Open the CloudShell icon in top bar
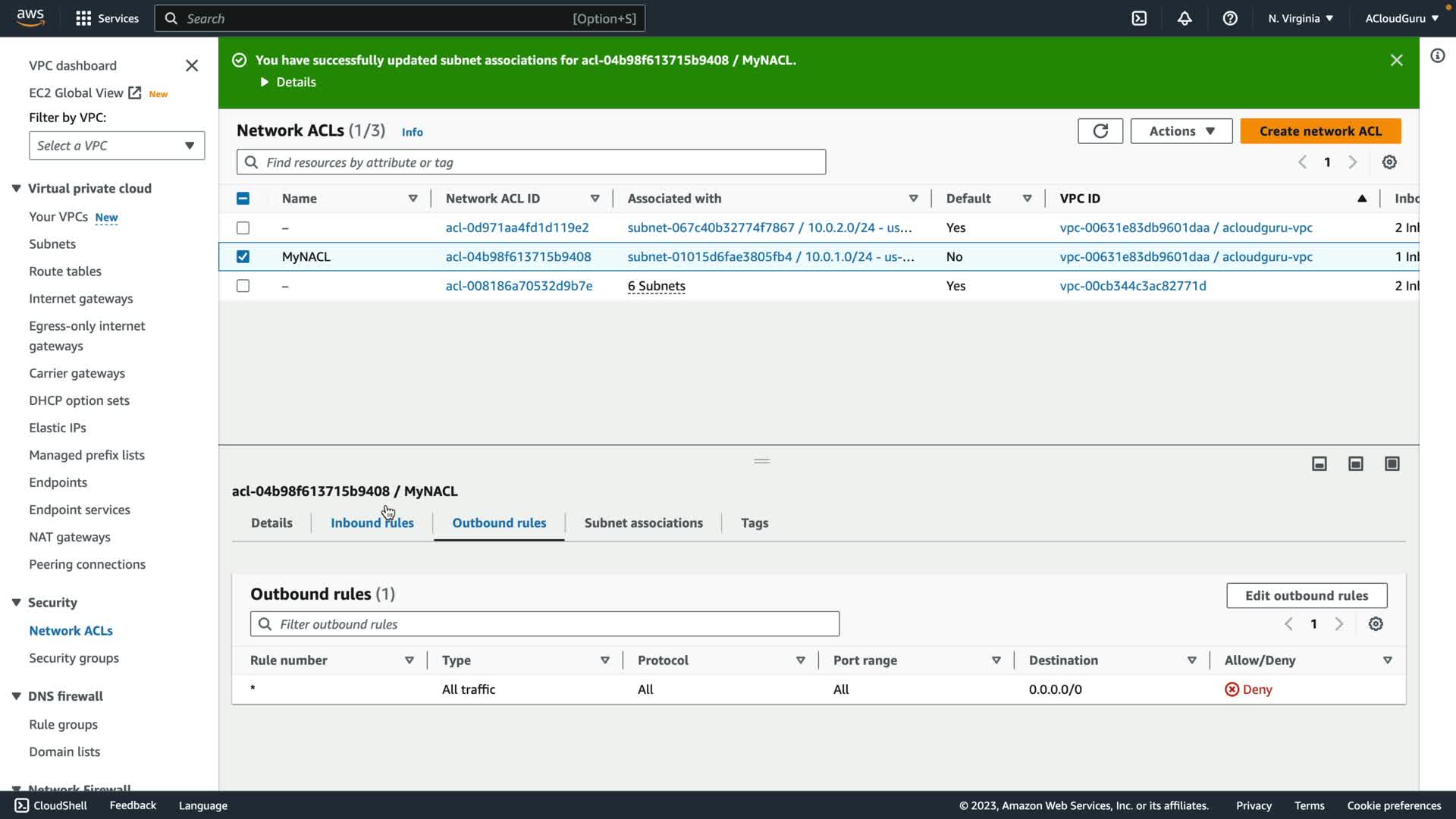This screenshot has height=819, width=1456. click(x=1139, y=18)
